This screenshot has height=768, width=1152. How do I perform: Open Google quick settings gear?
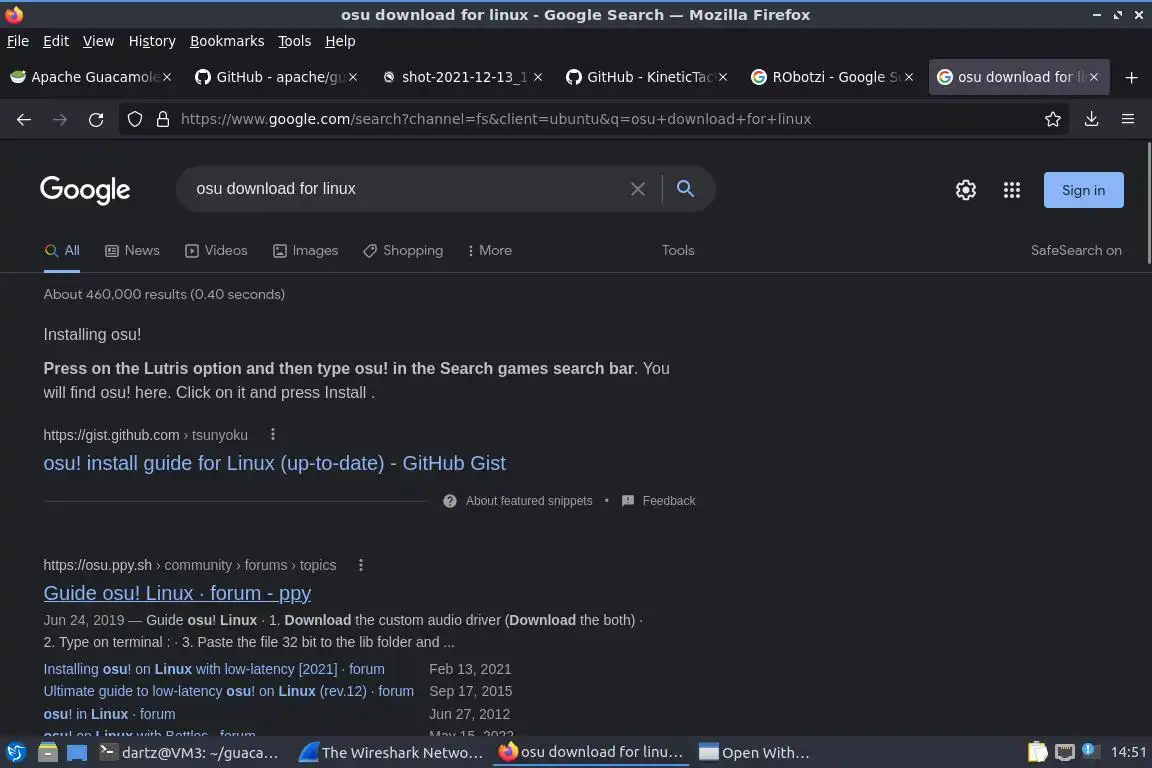(x=965, y=190)
